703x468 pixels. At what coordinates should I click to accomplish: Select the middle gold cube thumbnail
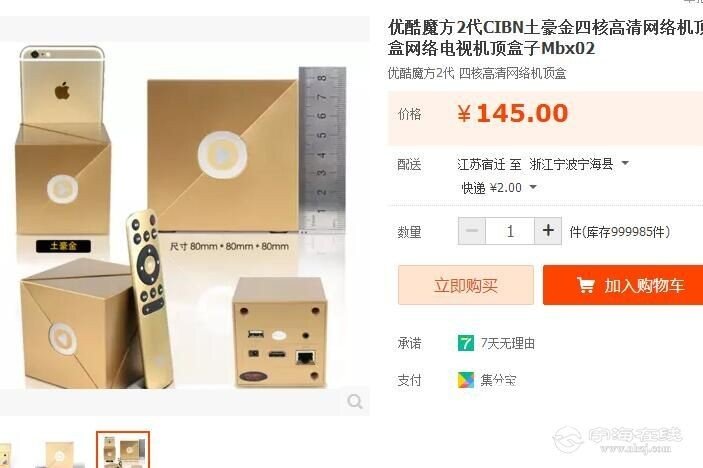pyautogui.click(x=59, y=454)
